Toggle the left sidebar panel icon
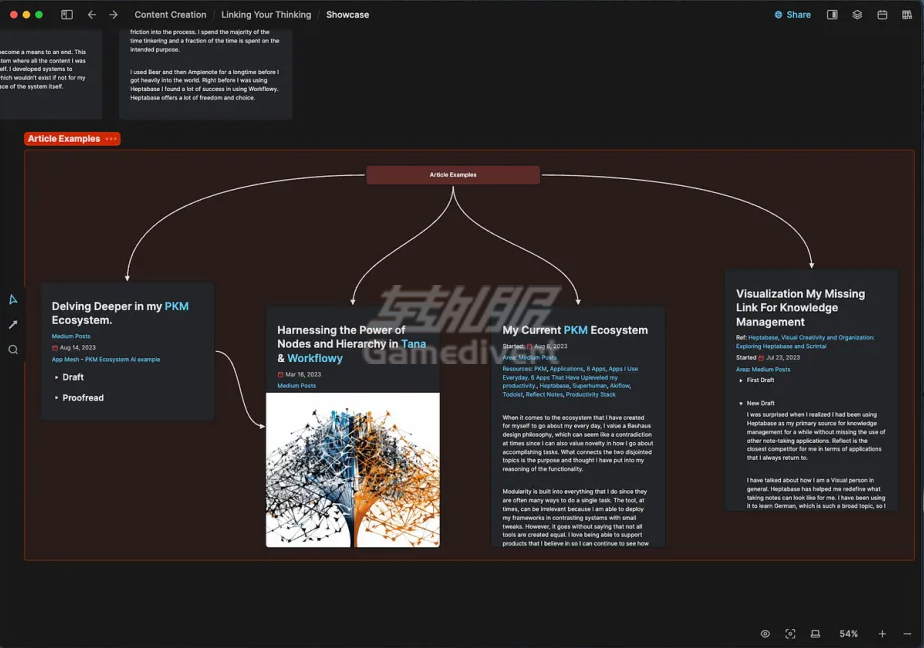Screen dimensions: 924x648 click(x=67, y=15)
